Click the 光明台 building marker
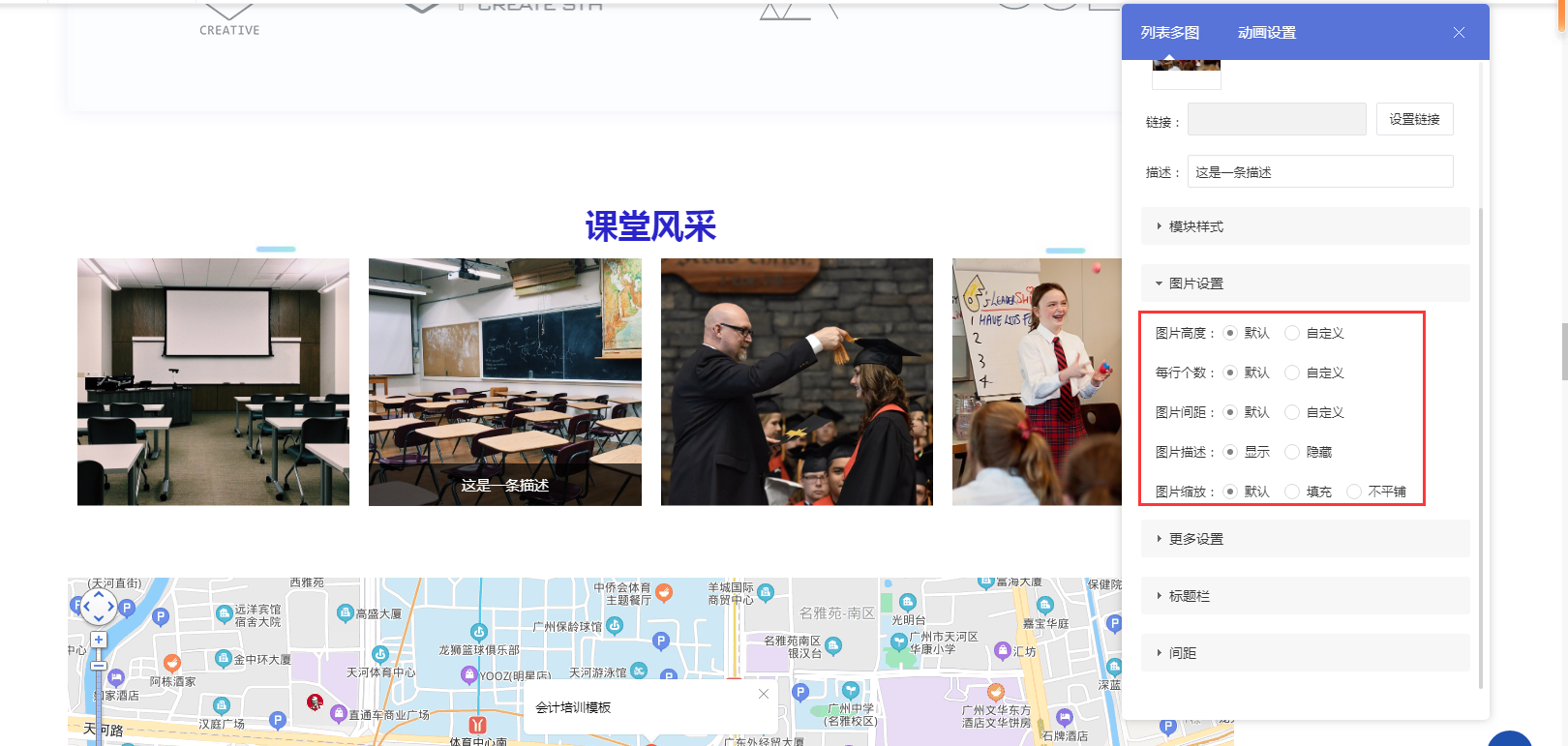Image resolution: width=1568 pixels, height=746 pixels. click(907, 602)
